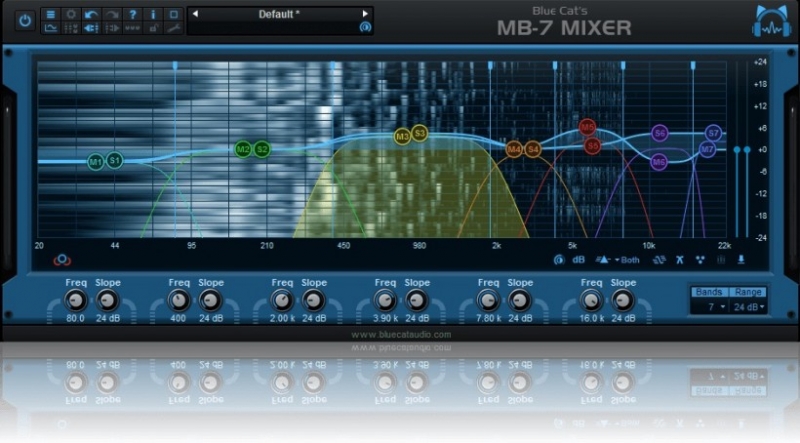800x443 pixels.
Task: Click the three-column dotted levels icon
Action: (71, 28)
